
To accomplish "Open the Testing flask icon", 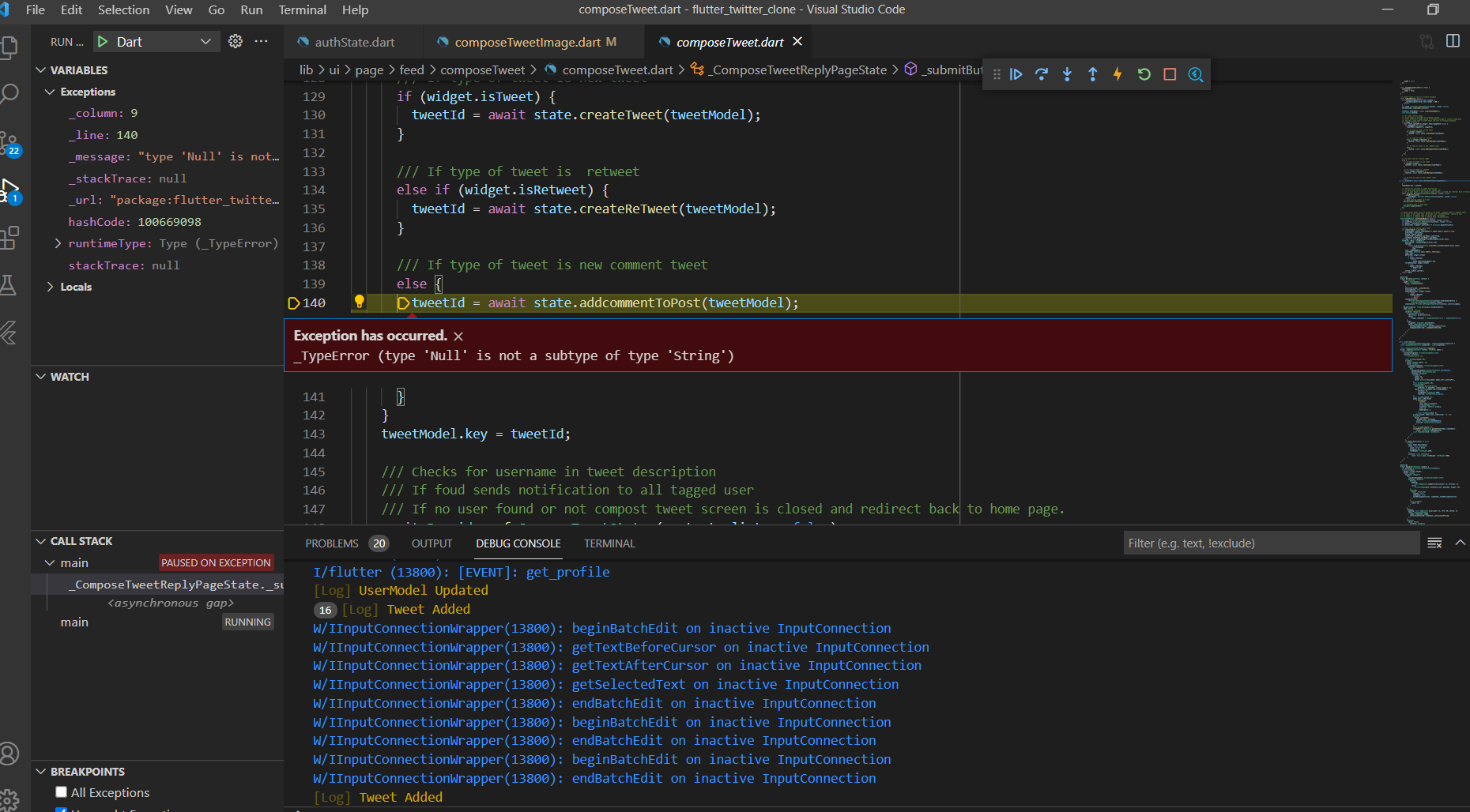I will pos(9,285).
